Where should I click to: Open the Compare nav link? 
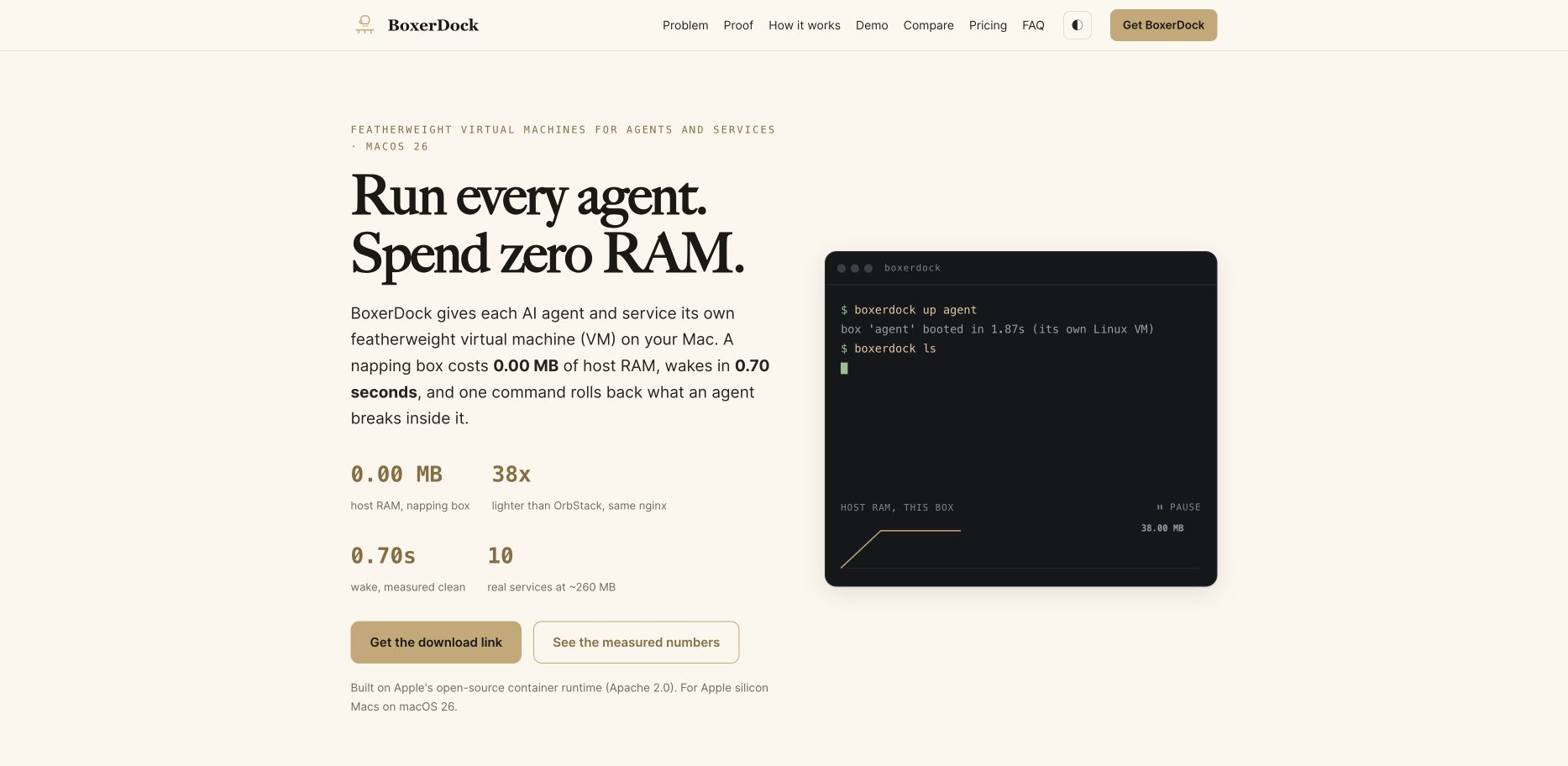(928, 25)
